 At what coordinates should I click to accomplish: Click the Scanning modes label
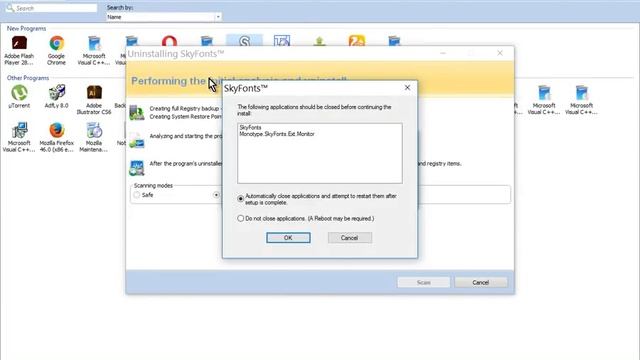(x=153, y=185)
